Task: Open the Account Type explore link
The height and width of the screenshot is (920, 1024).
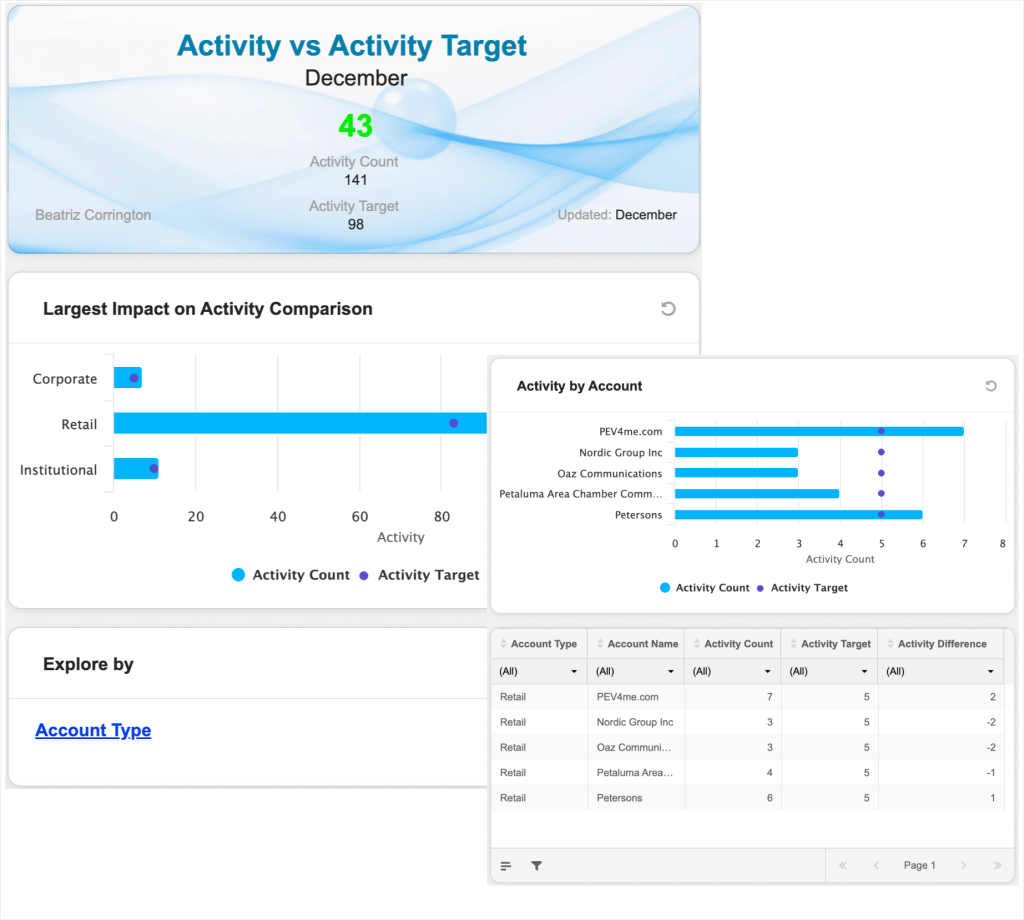Action: pyautogui.click(x=93, y=730)
